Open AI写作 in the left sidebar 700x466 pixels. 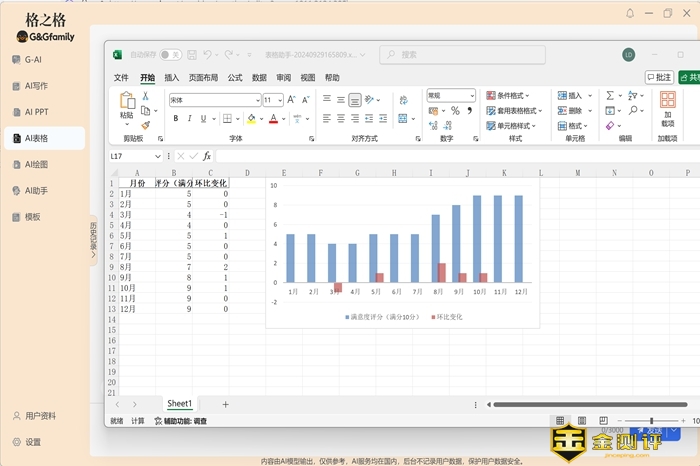[36, 86]
